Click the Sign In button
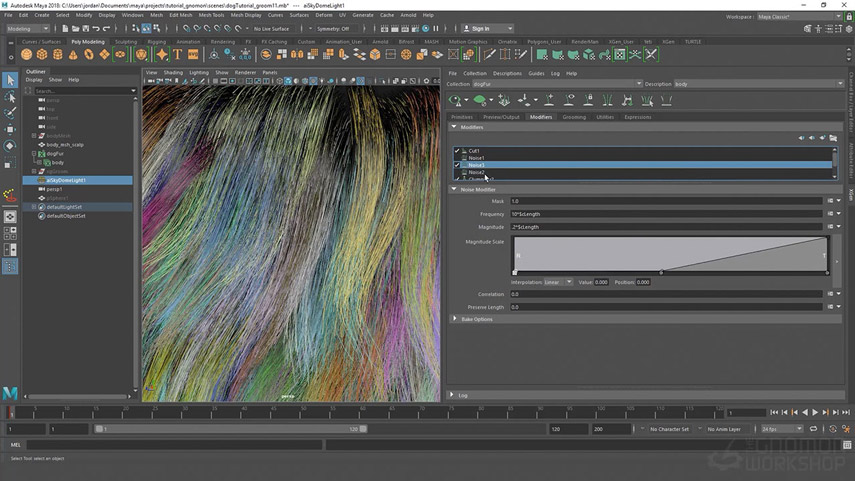 coord(487,28)
